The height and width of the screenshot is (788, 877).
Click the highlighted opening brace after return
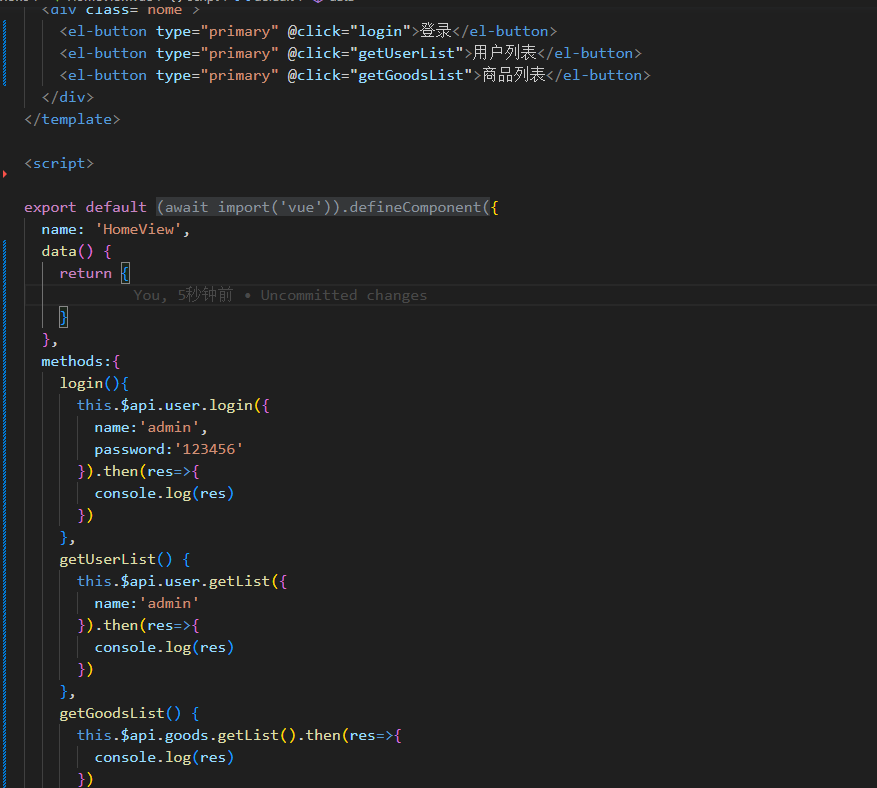pyautogui.click(x=125, y=273)
